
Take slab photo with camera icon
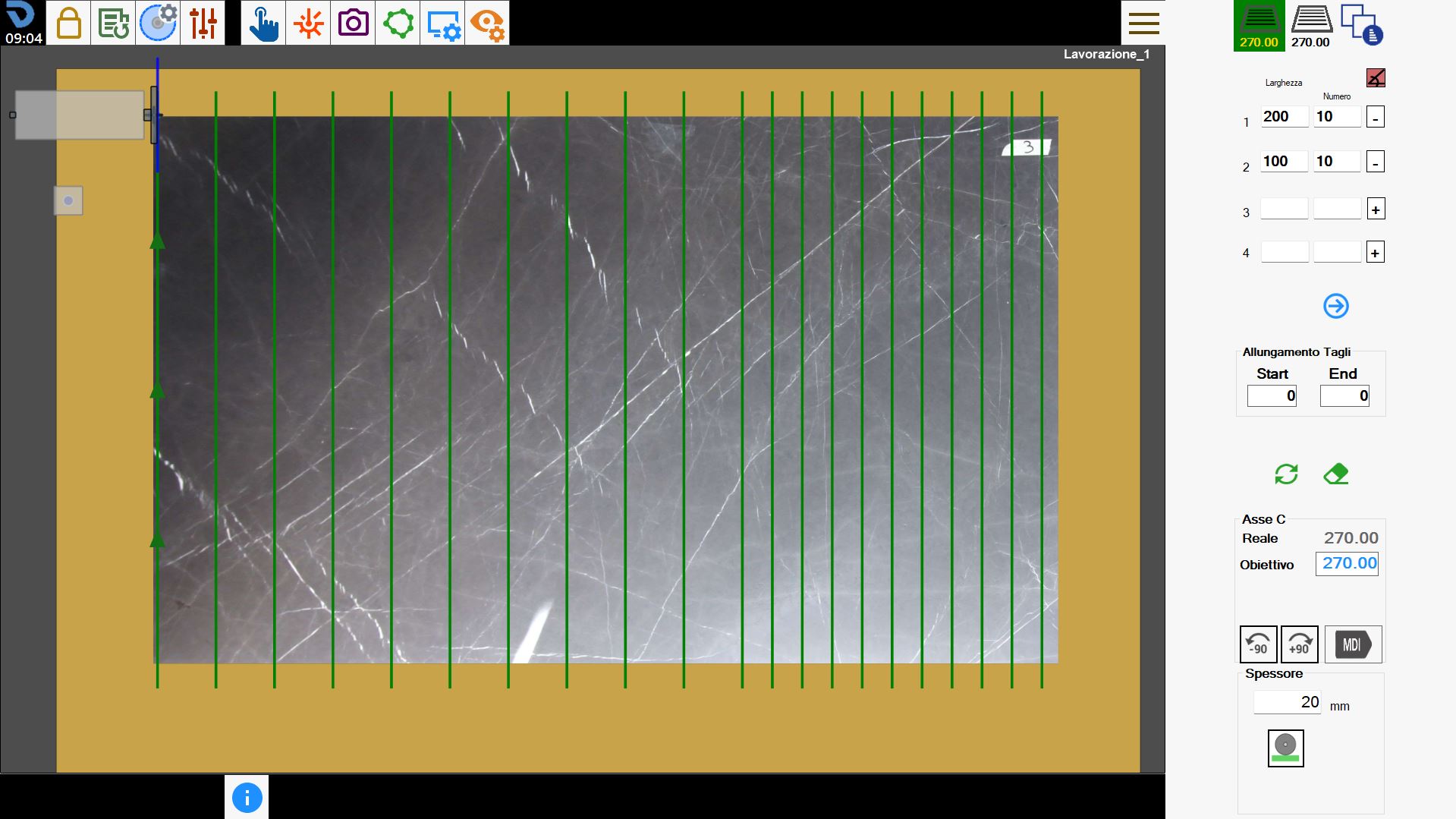coord(353,23)
